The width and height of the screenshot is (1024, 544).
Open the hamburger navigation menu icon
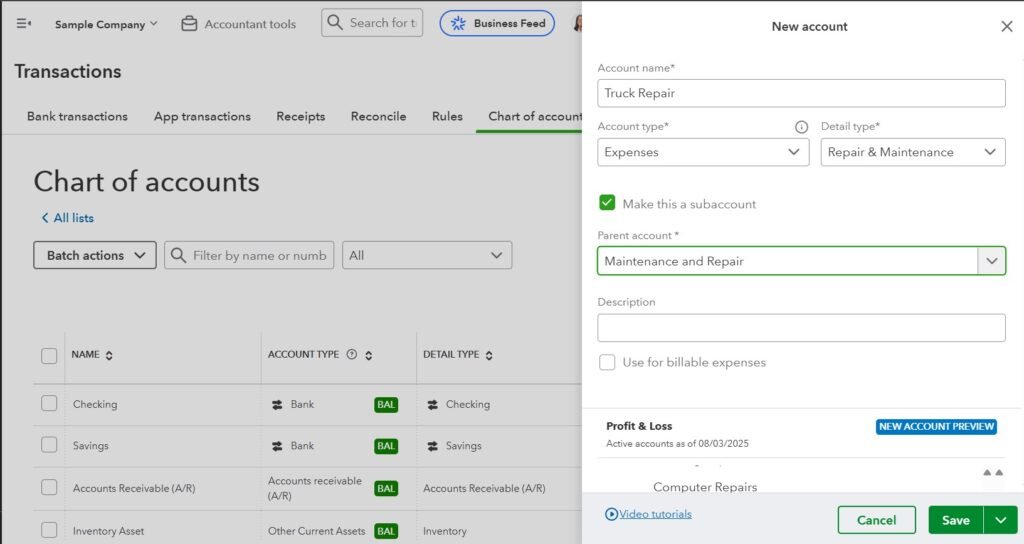24,24
